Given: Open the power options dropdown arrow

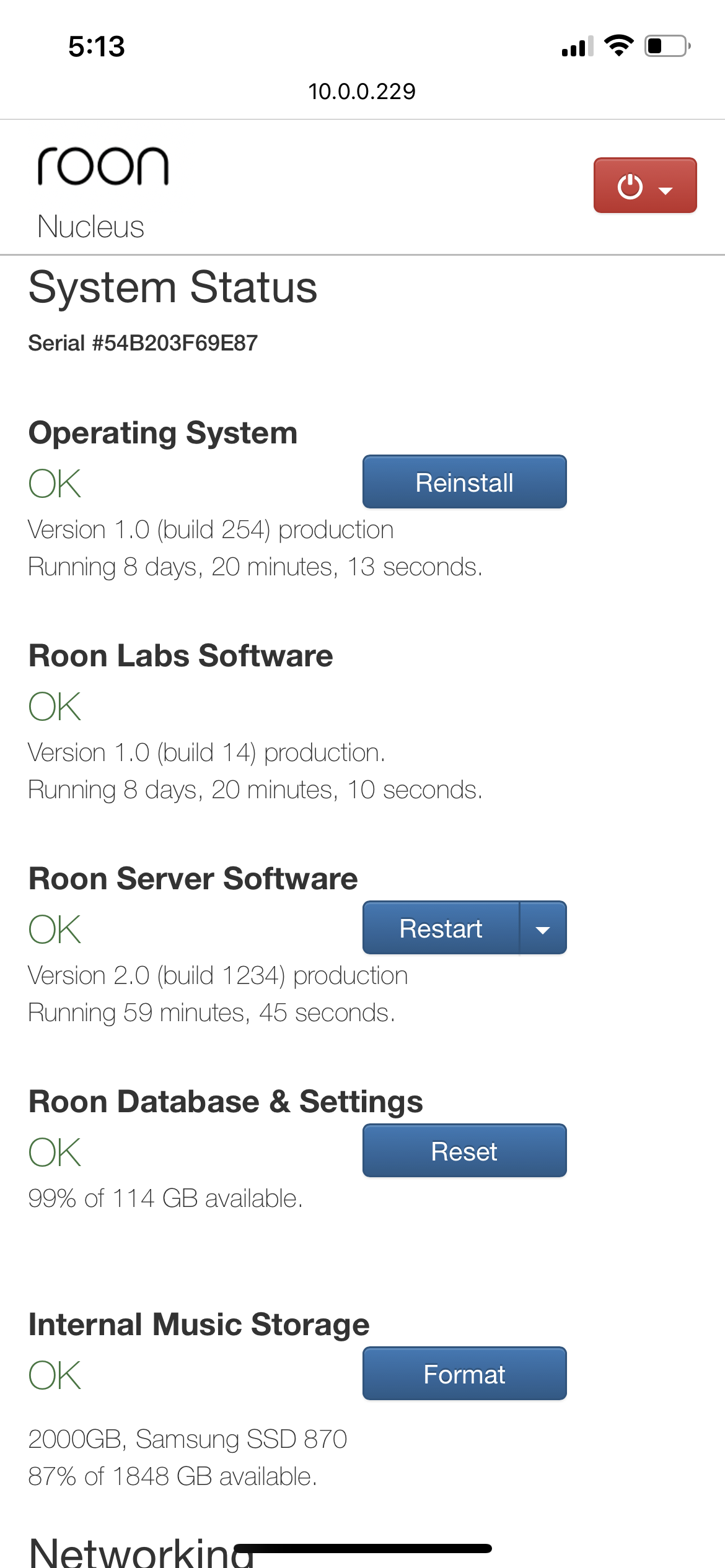Looking at the screenshot, I should point(666,190).
